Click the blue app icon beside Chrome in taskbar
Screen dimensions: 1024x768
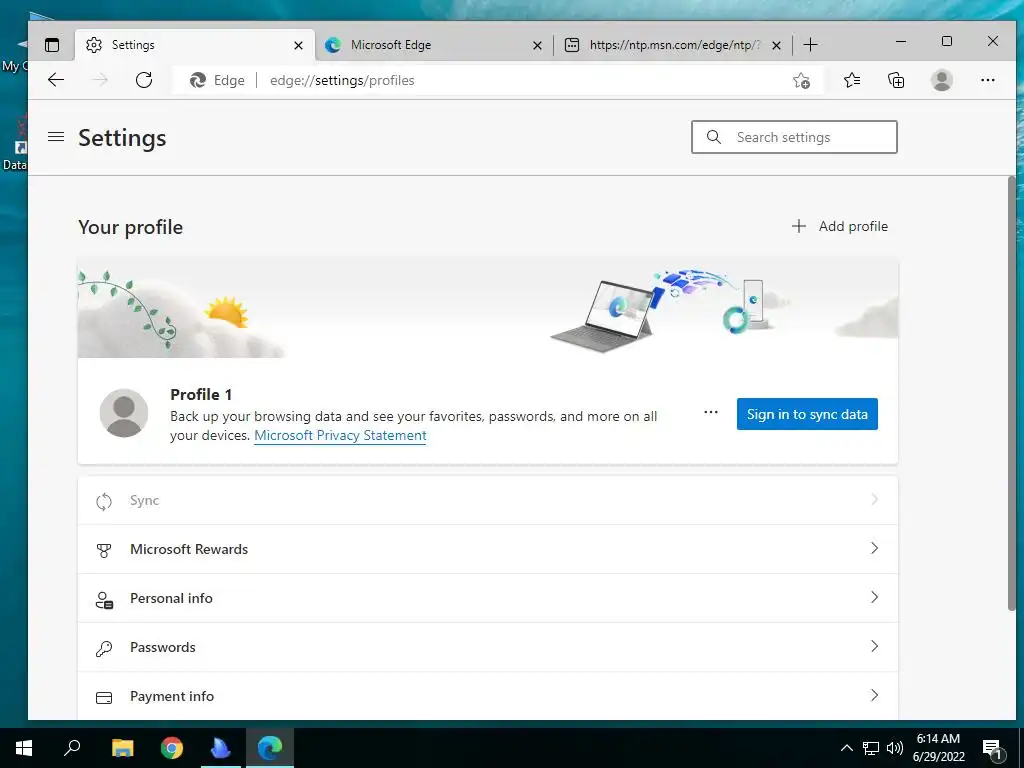(221, 748)
